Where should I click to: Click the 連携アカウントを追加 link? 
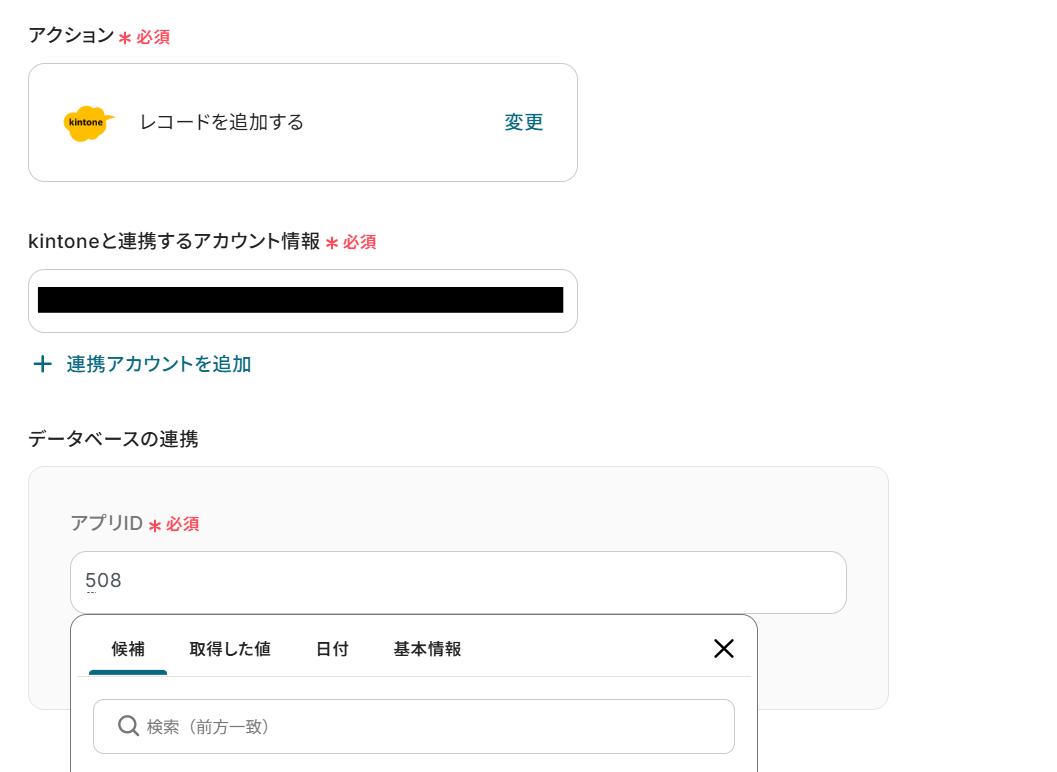tap(159, 364)
